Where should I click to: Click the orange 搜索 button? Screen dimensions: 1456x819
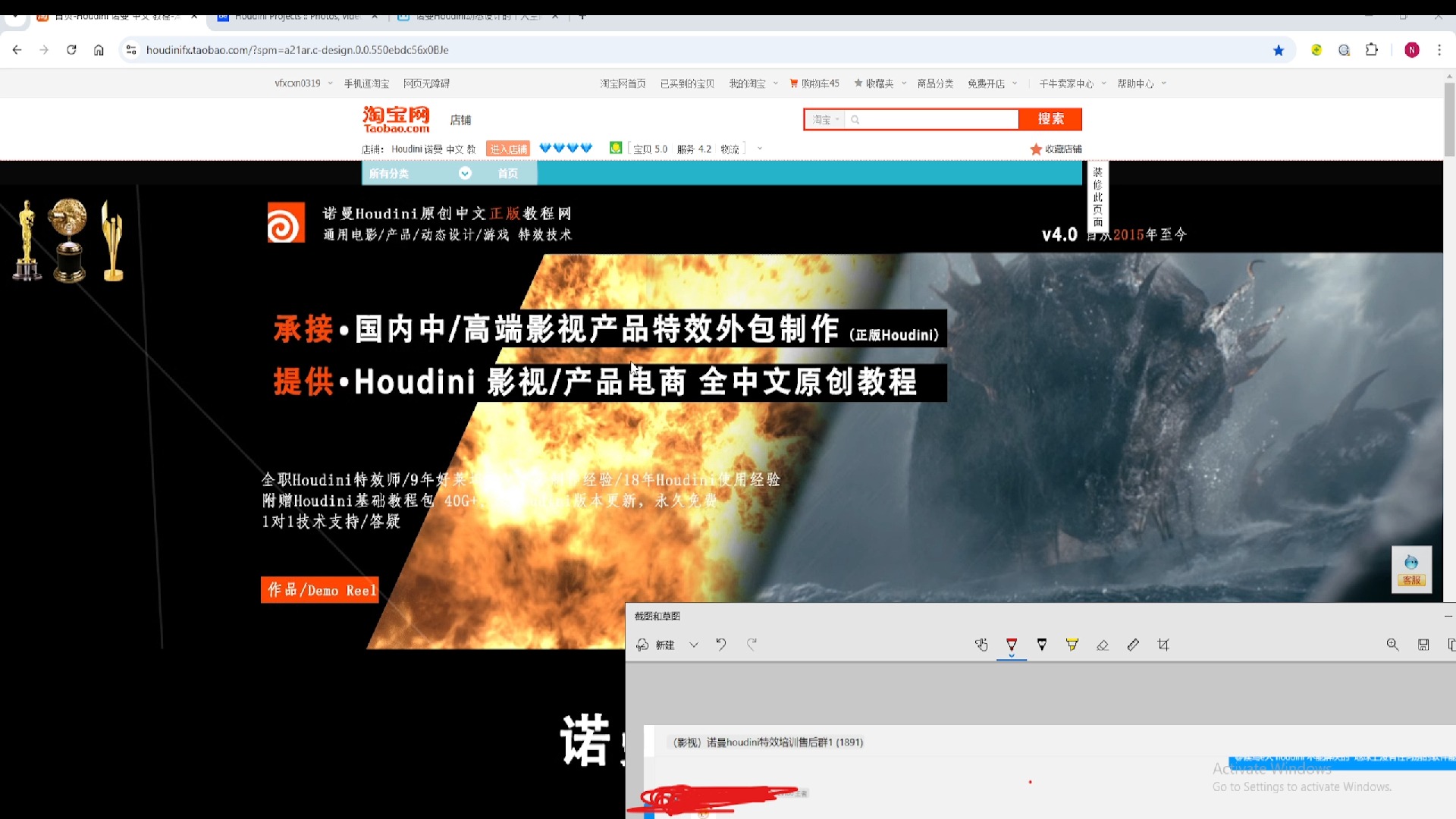click(x=1050, y=119)
